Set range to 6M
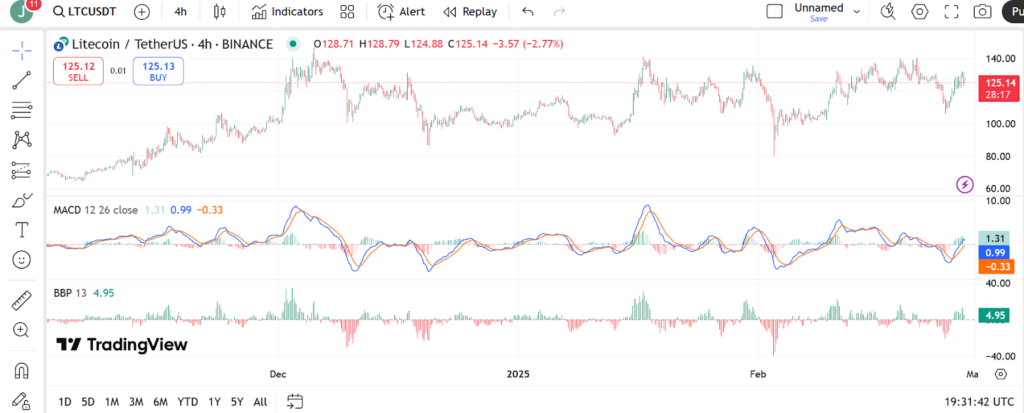1024x413 pixels. pos(161,401)
